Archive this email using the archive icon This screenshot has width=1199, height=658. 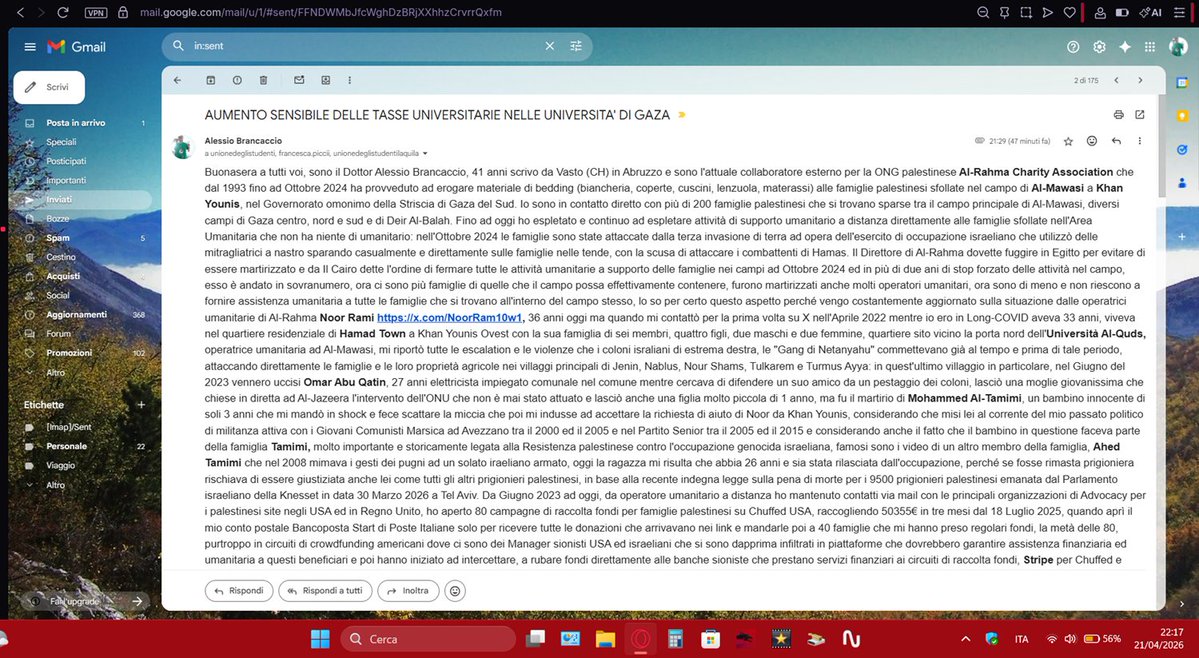coord(211,80)
